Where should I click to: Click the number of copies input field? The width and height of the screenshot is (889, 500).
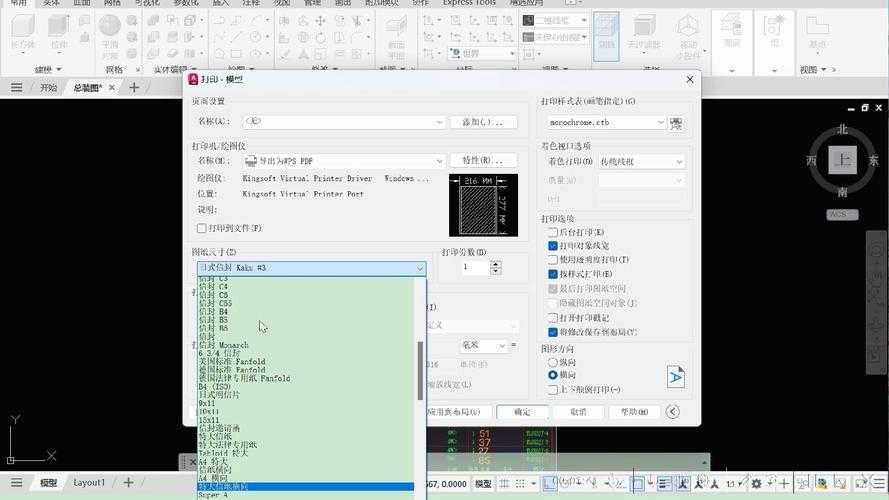click(473, 267)
